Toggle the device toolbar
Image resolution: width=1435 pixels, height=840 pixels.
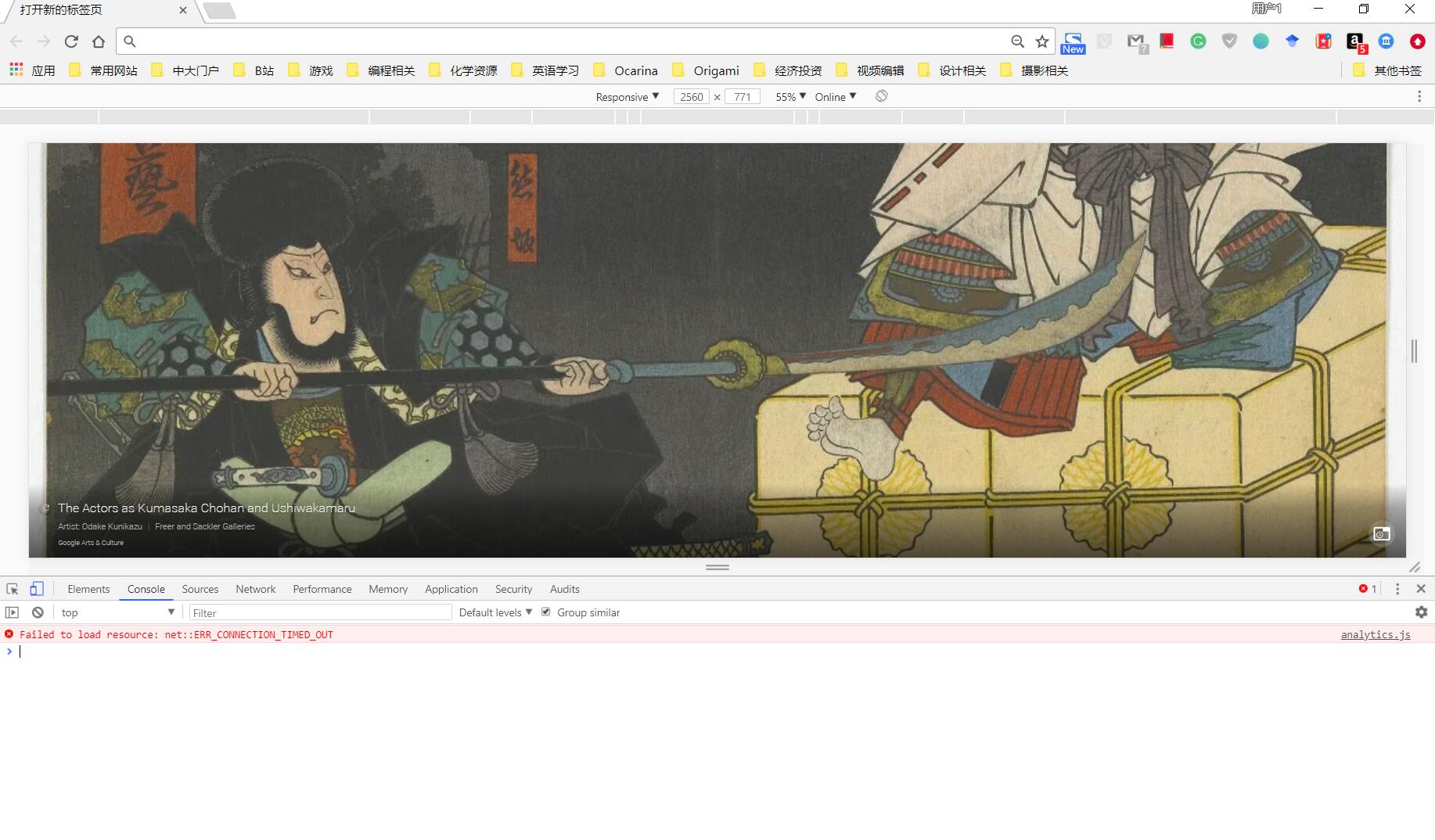coord(37,589)
